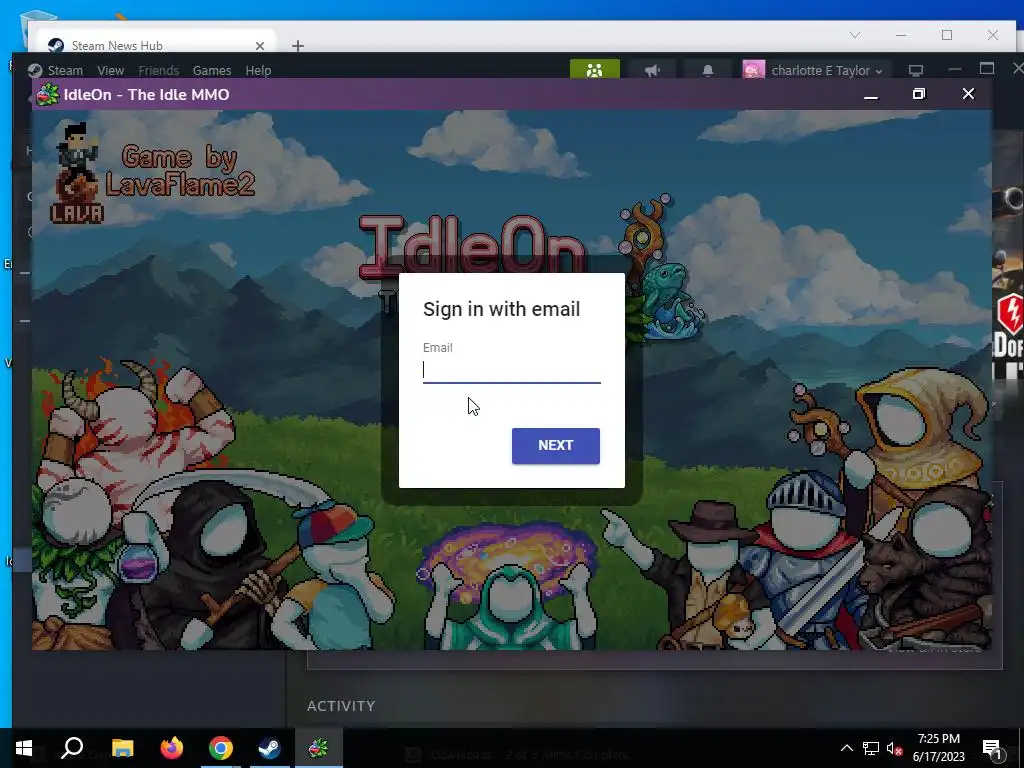This screenshot has width=1024, height=768.
Task: Click the Email input field
Action: (x=511, y=370)
